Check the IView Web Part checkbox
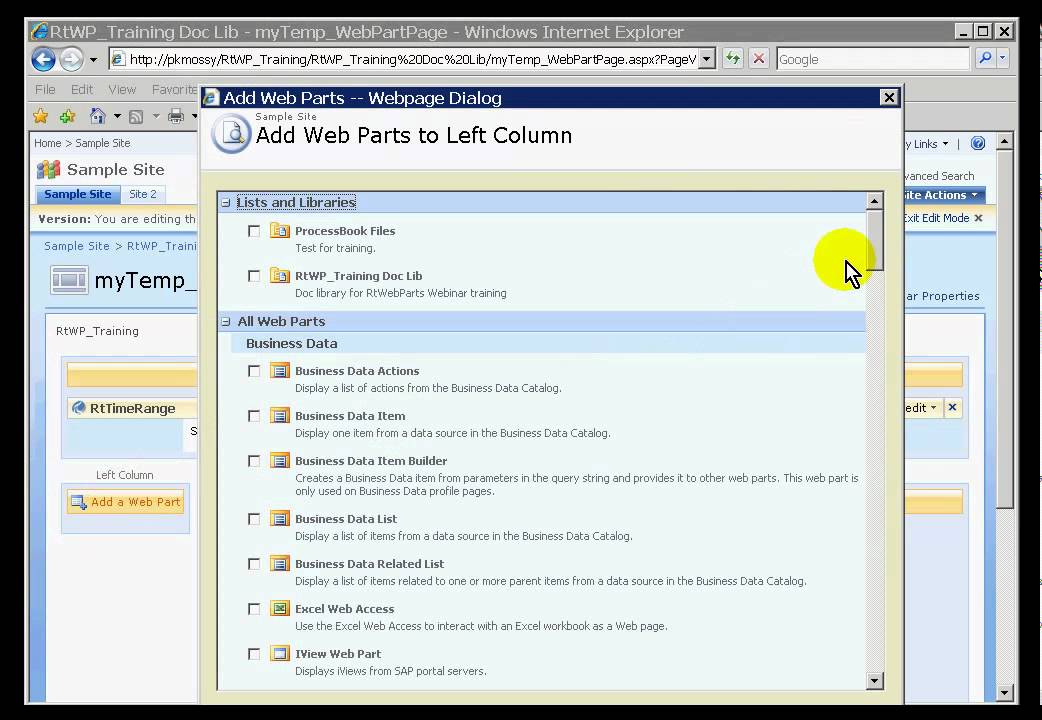This screenshot has height=720, width=1042. 254,654
